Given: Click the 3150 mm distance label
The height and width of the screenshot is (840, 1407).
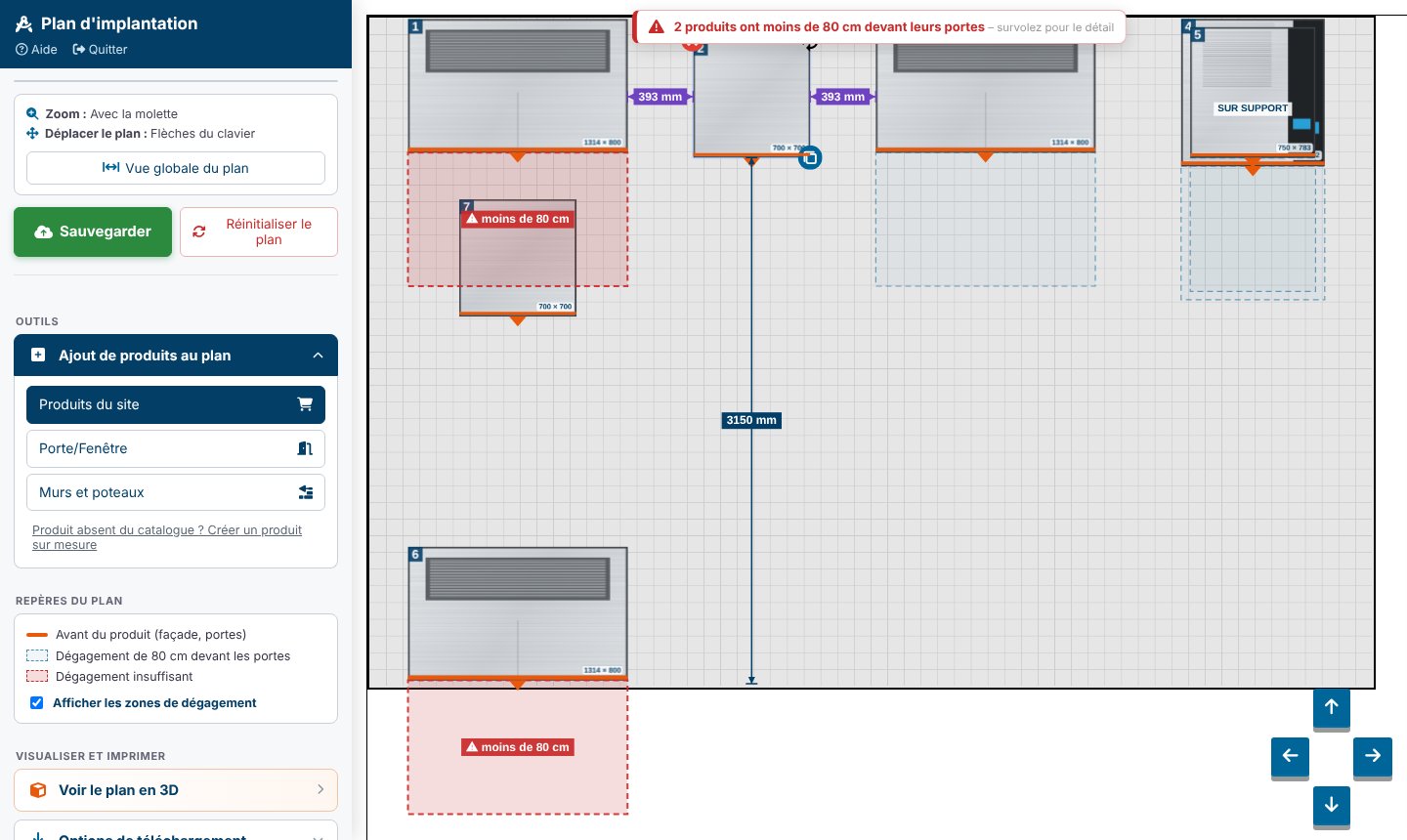Looking at the screenshot, I should 751,420.
